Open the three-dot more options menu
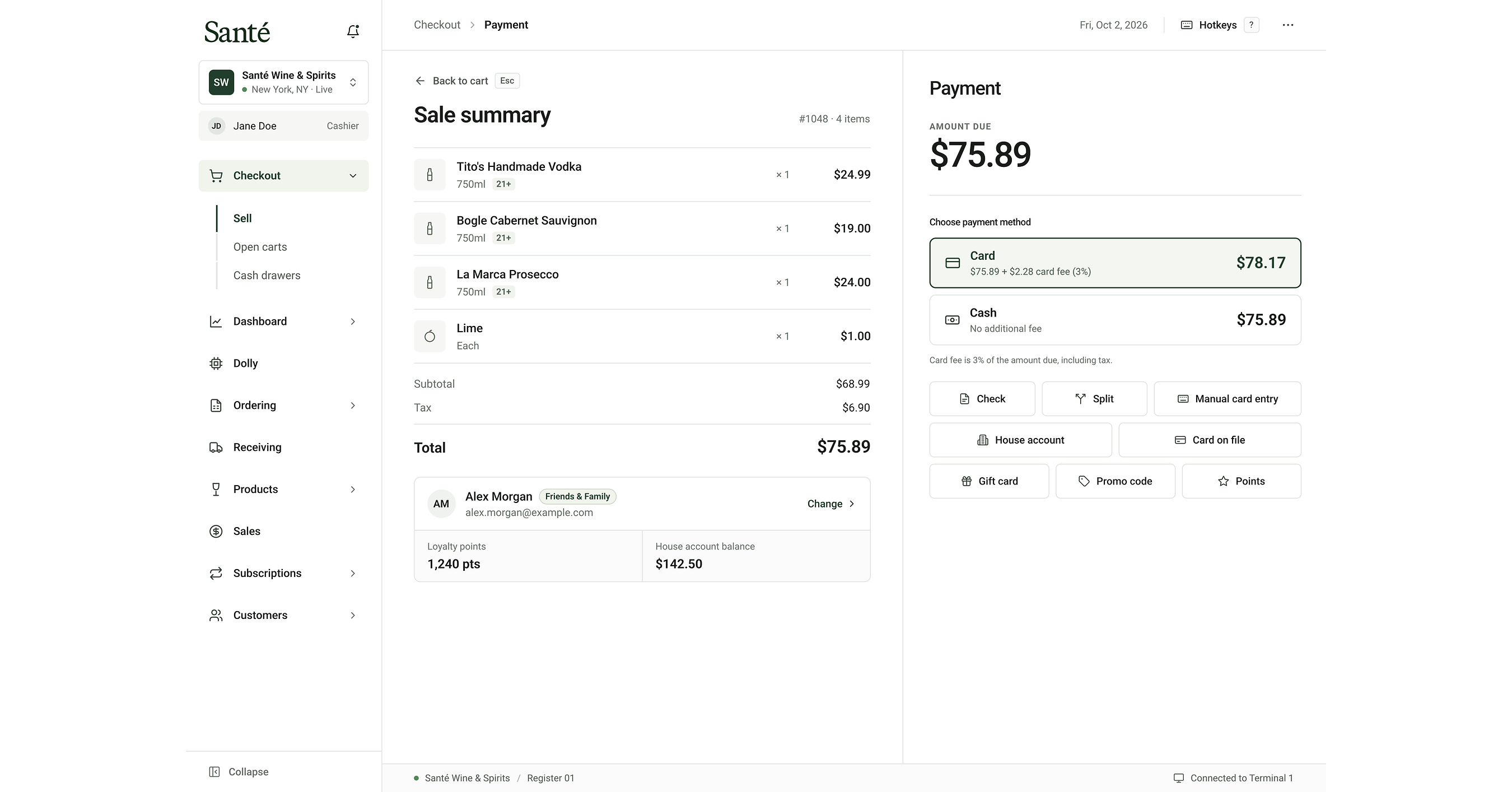Screen dimensions: 1512x792 coord(1288,25)
